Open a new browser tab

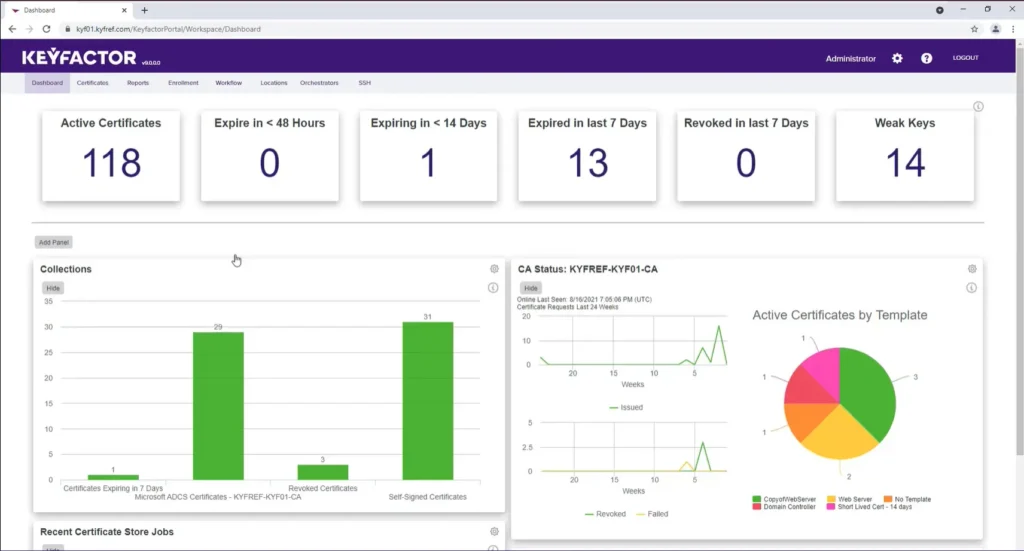pyautogui.click(x=144, y=10)
